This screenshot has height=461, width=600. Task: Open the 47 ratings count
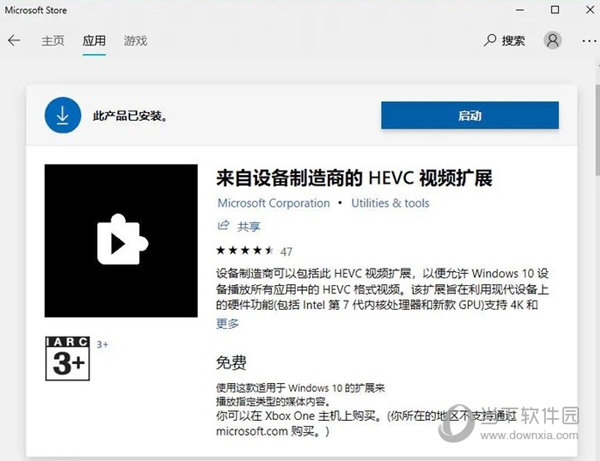[286, 252]
